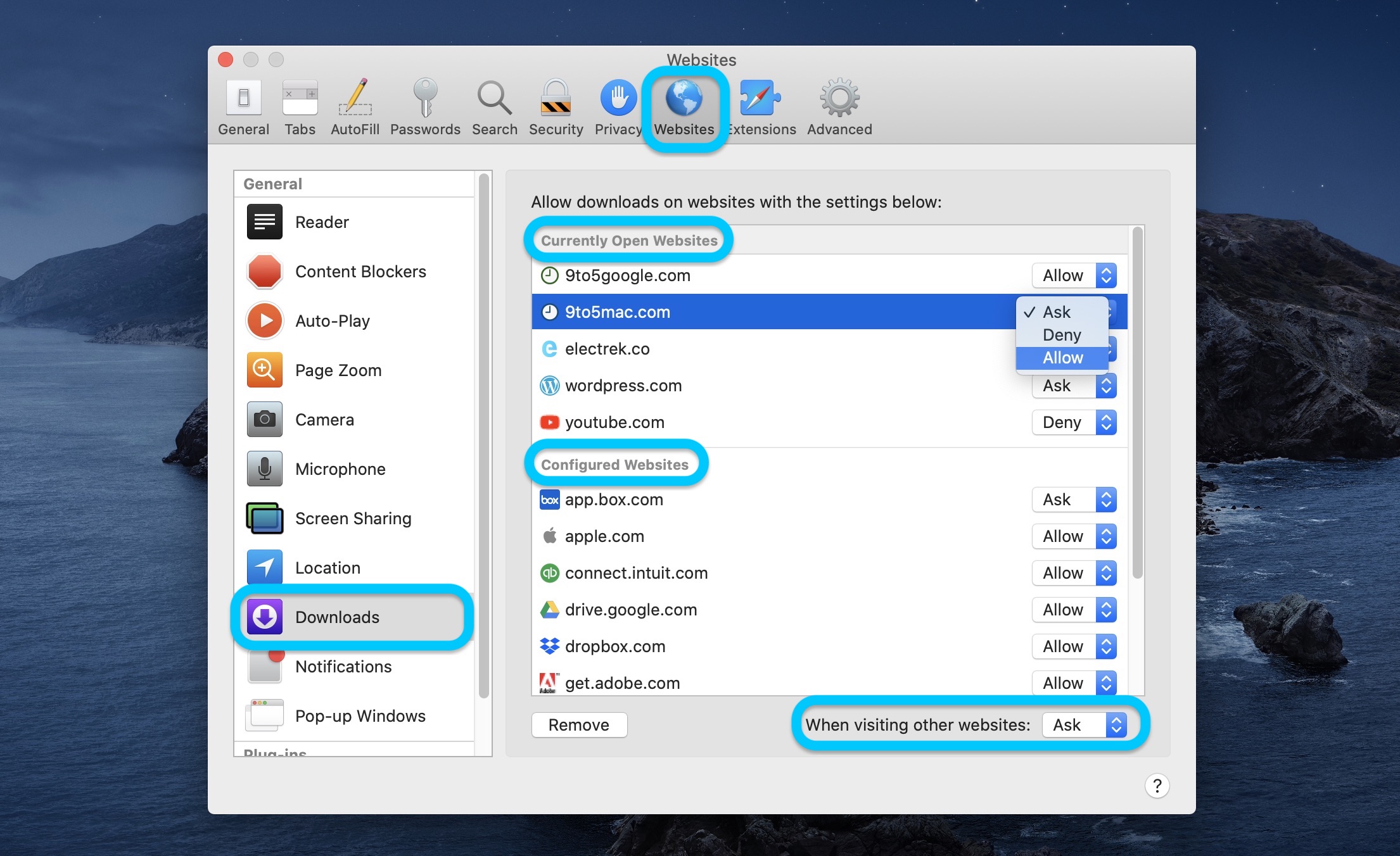Click the Currently Open Websites section label
1400x856 pixels.
pos(631,241)
